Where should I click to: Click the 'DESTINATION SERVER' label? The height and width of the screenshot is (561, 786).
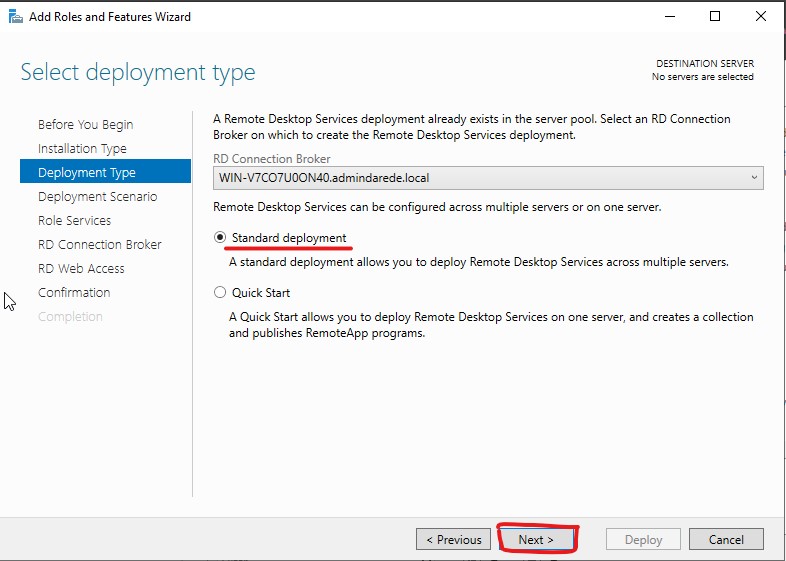click(705, 64)
